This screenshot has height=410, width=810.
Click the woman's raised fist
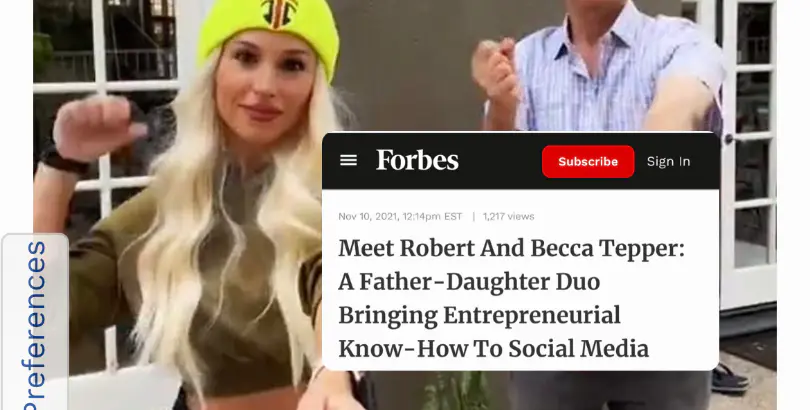[x=96, y=127]
